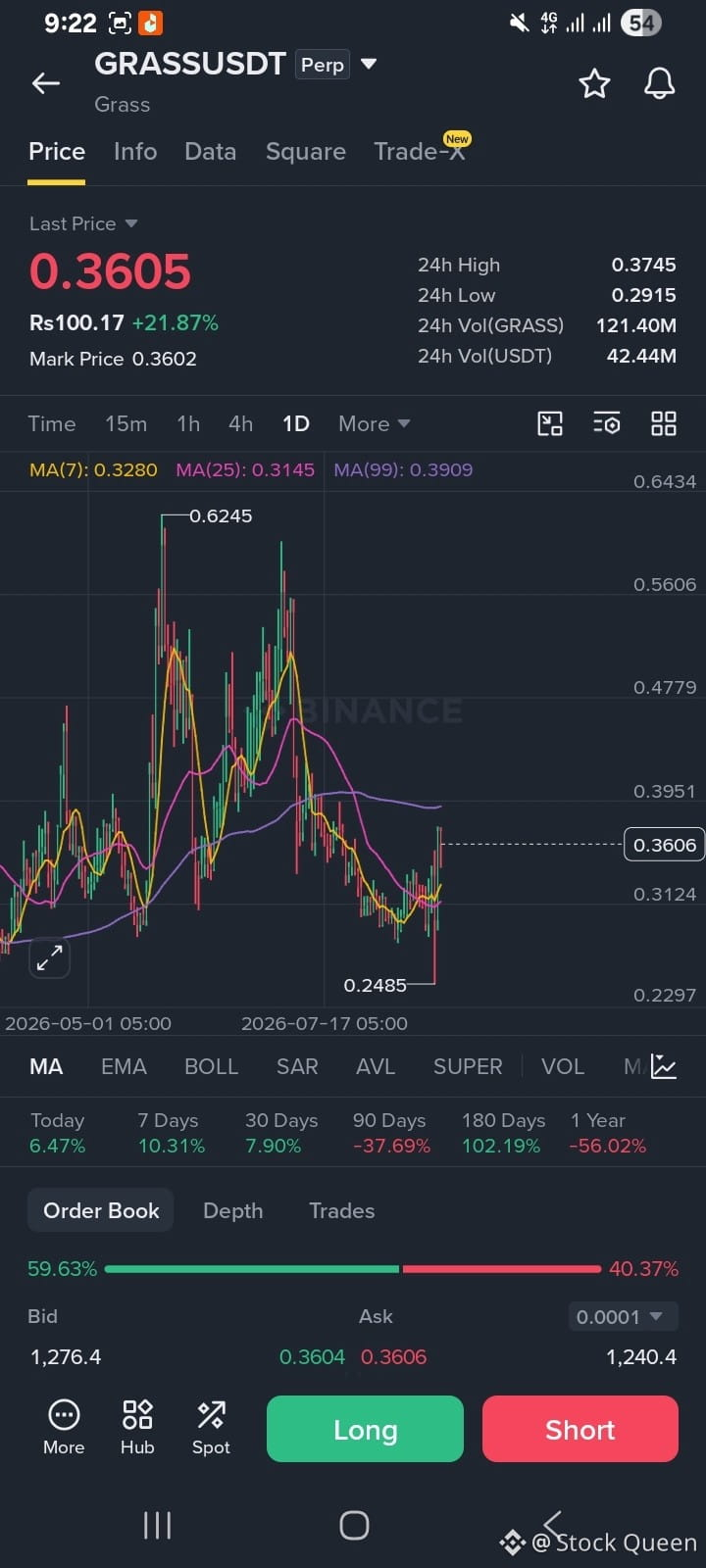
Task: Tap the 90 Days -37.69% stat
Action: (391, 1133)
